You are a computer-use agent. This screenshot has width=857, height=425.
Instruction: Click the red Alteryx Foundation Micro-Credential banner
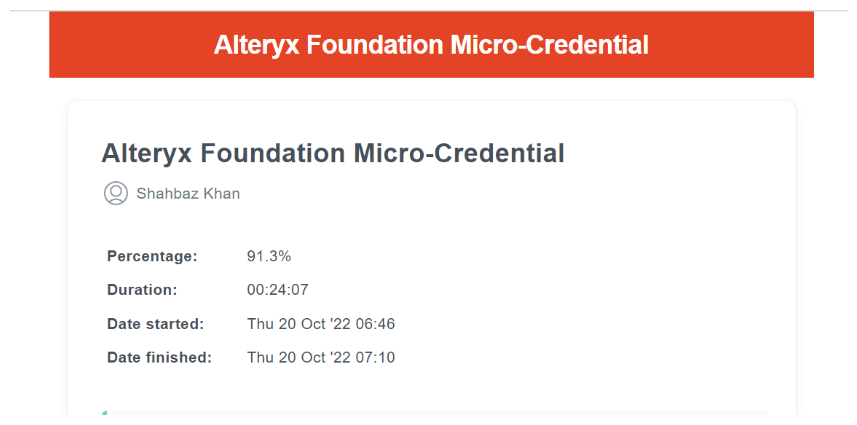pos(431,45)
